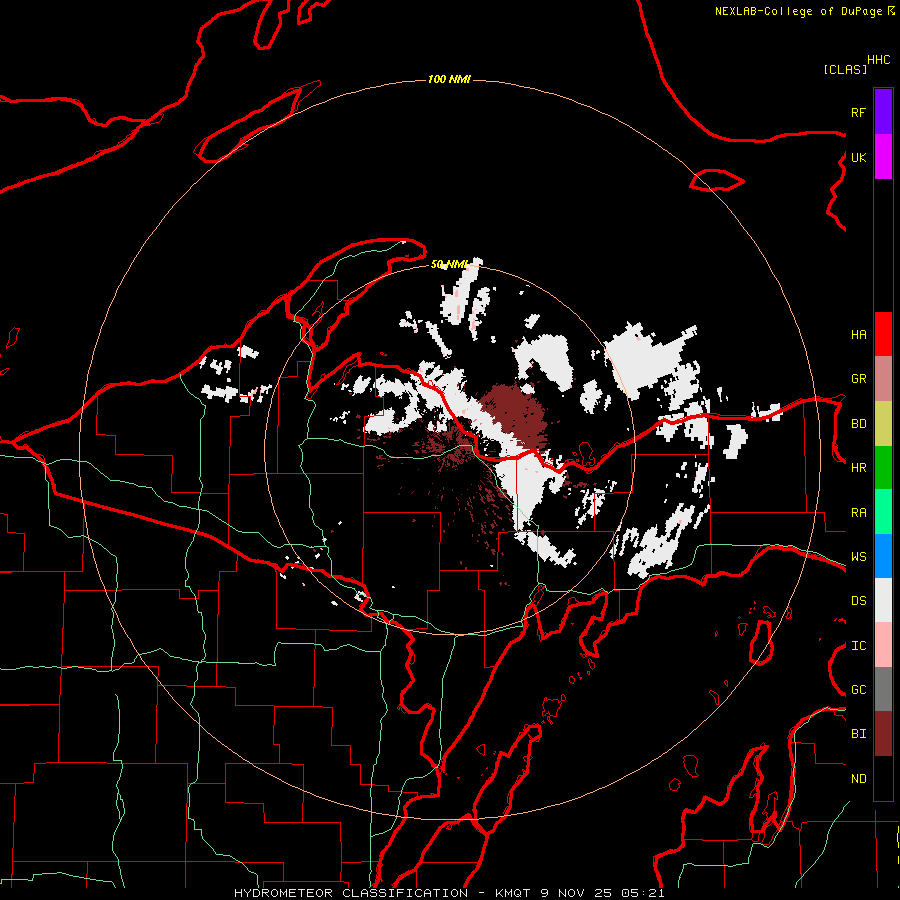Click the RA legend label
900x900 pixels.
point(858,513)
